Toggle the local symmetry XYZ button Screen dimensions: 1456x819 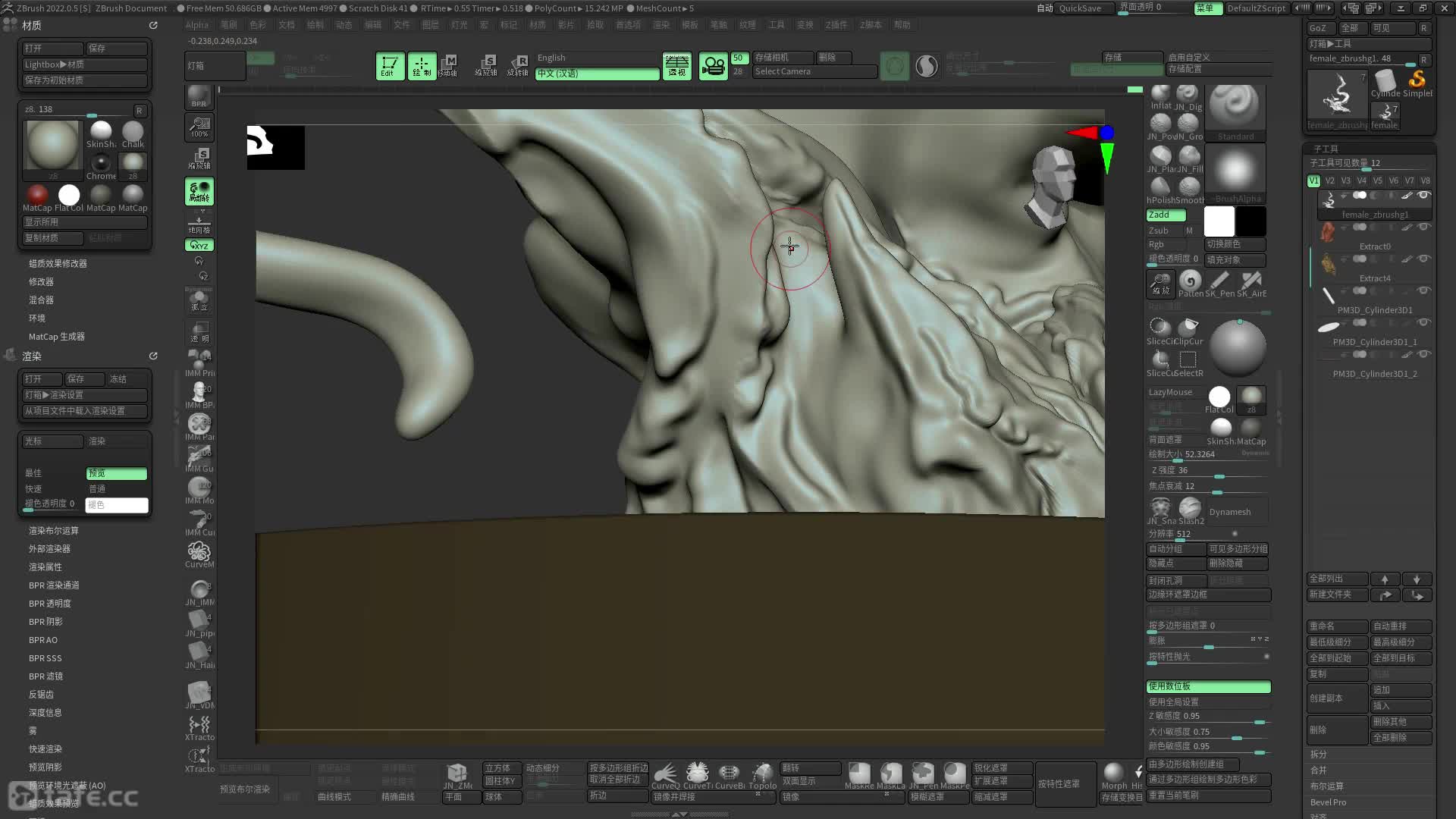tap(199, 245)
